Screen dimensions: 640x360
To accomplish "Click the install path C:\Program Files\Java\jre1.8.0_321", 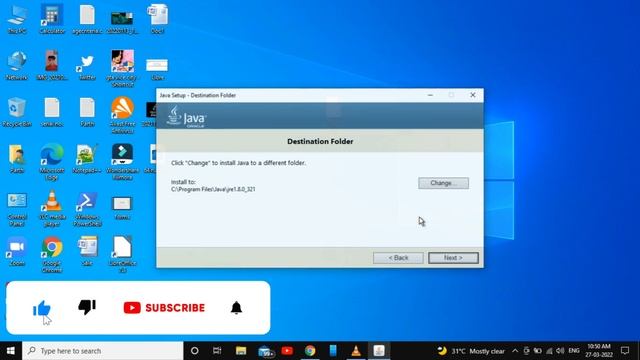I will pyautogui.click(x=213, y=189).
